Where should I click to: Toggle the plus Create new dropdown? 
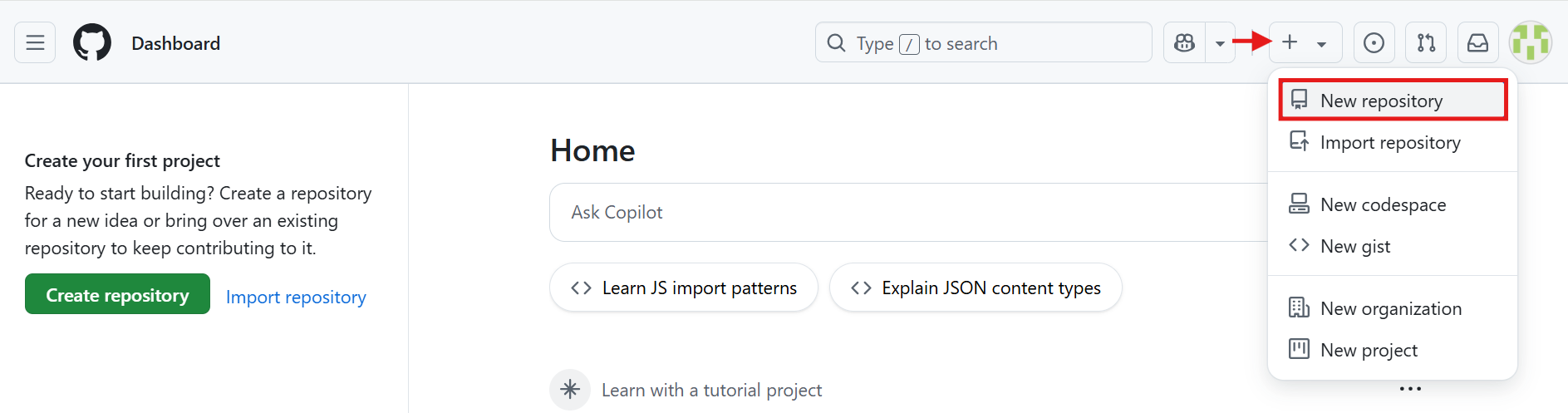click(1305, 42)
